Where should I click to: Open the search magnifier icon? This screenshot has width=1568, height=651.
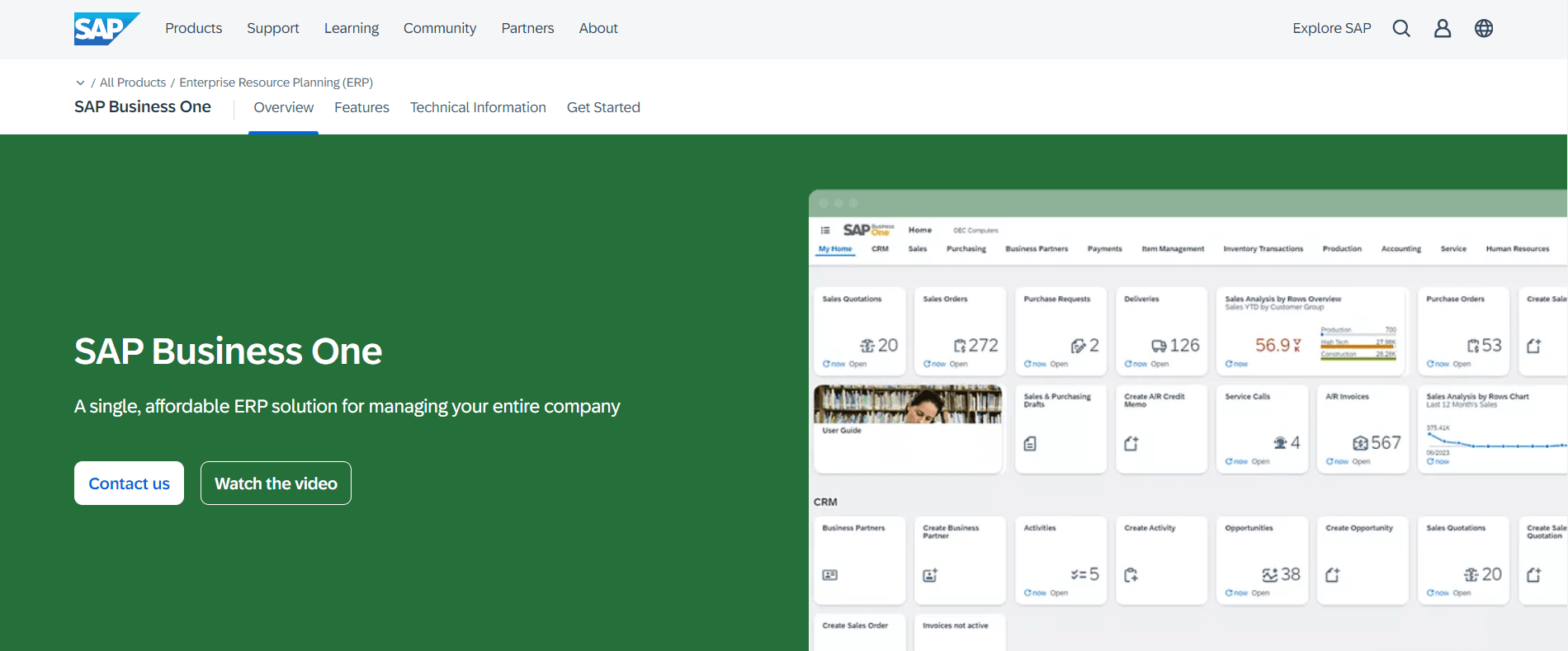(1401, 28)
